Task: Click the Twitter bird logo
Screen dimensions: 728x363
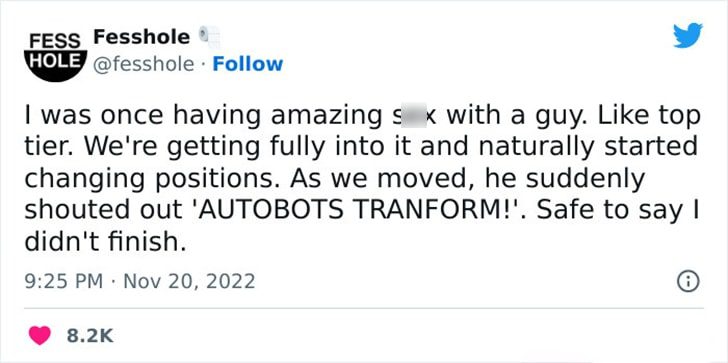Action: [688, 36]
